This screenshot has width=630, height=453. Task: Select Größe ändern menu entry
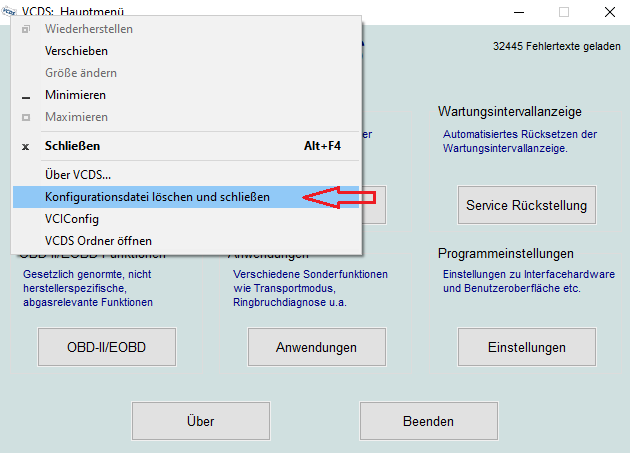186,73
